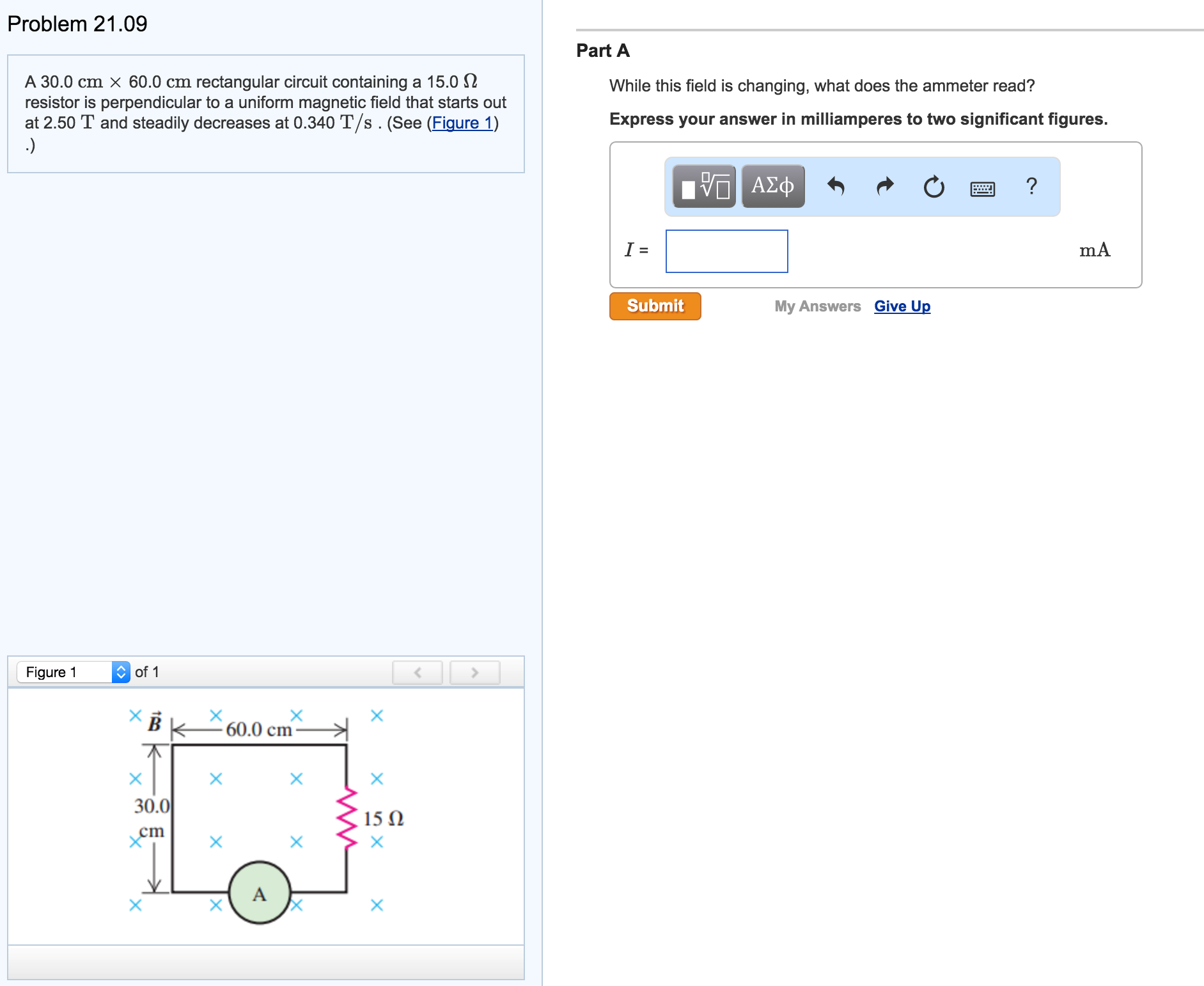Undo the last answer entry
Image resolution: width=1204 pixels, height=986 pixels.
pyautogui.click(x=838, y=186)
